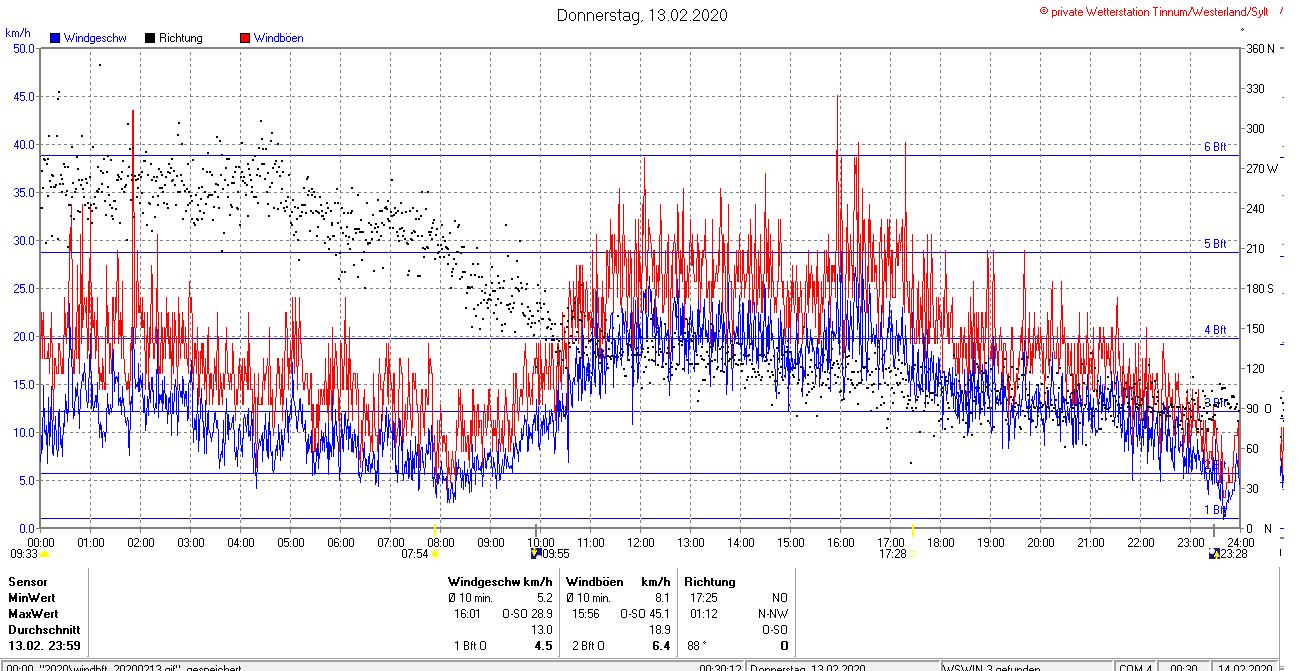Click the Richtung column header in table
The image size is (1310, 671).
[x=710, y=582]
